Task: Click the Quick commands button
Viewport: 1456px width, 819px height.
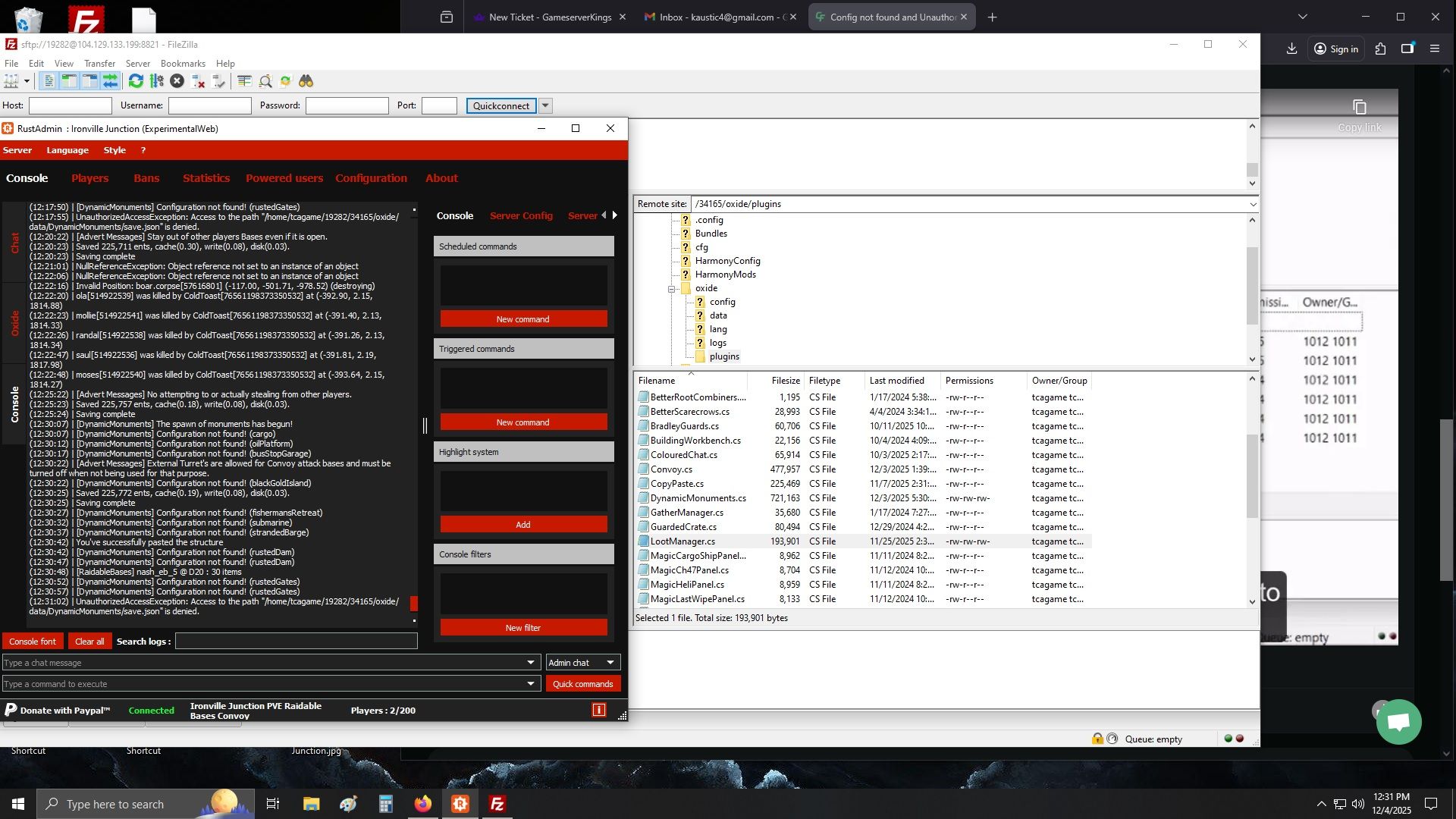Action: [582, 684]
